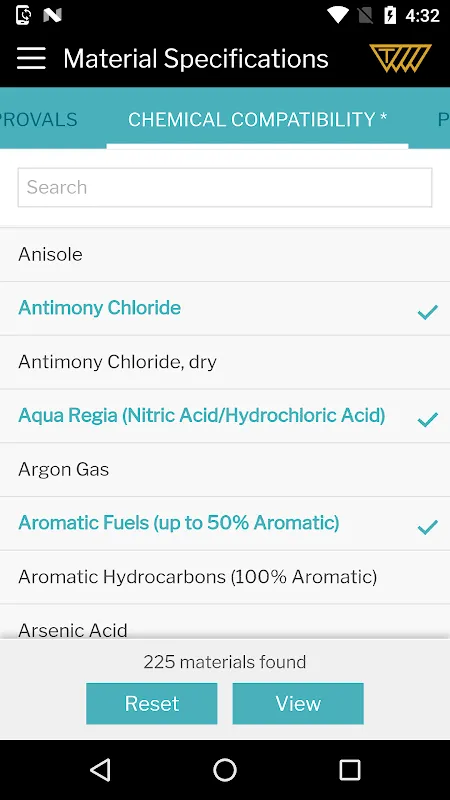This screenshot has width=450, height=800.
Task: Uncheck the Aromatic Fuels checkmark
Action: tap(428, 527)
